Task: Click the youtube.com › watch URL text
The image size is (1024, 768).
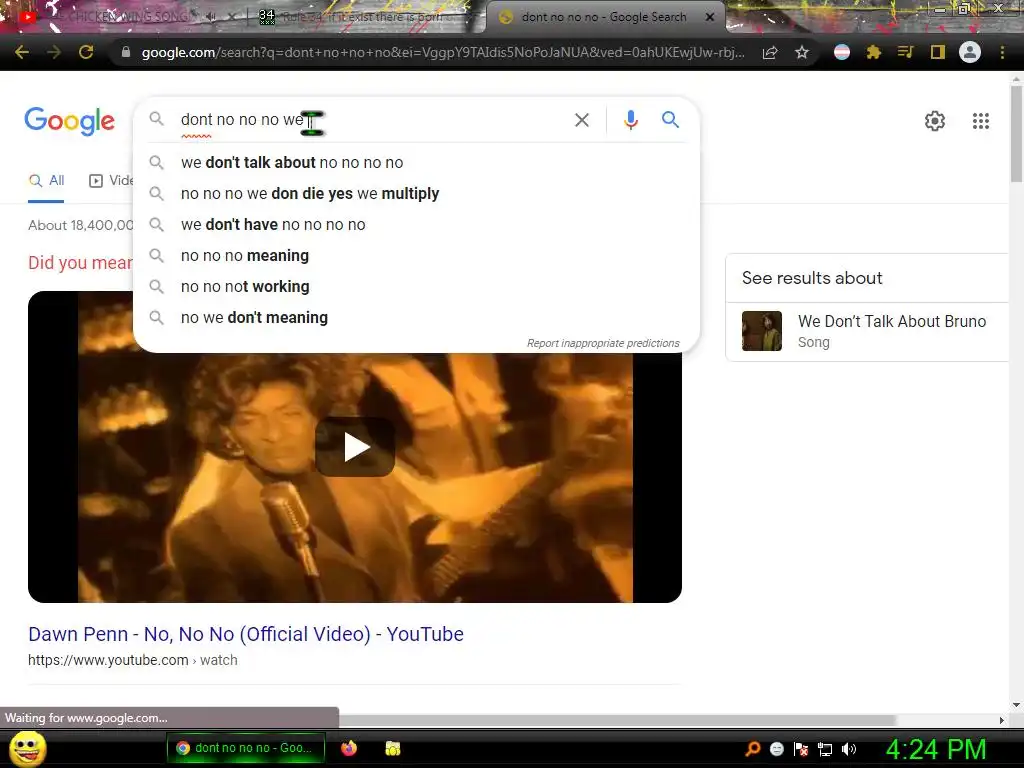Action: point(133,660)
